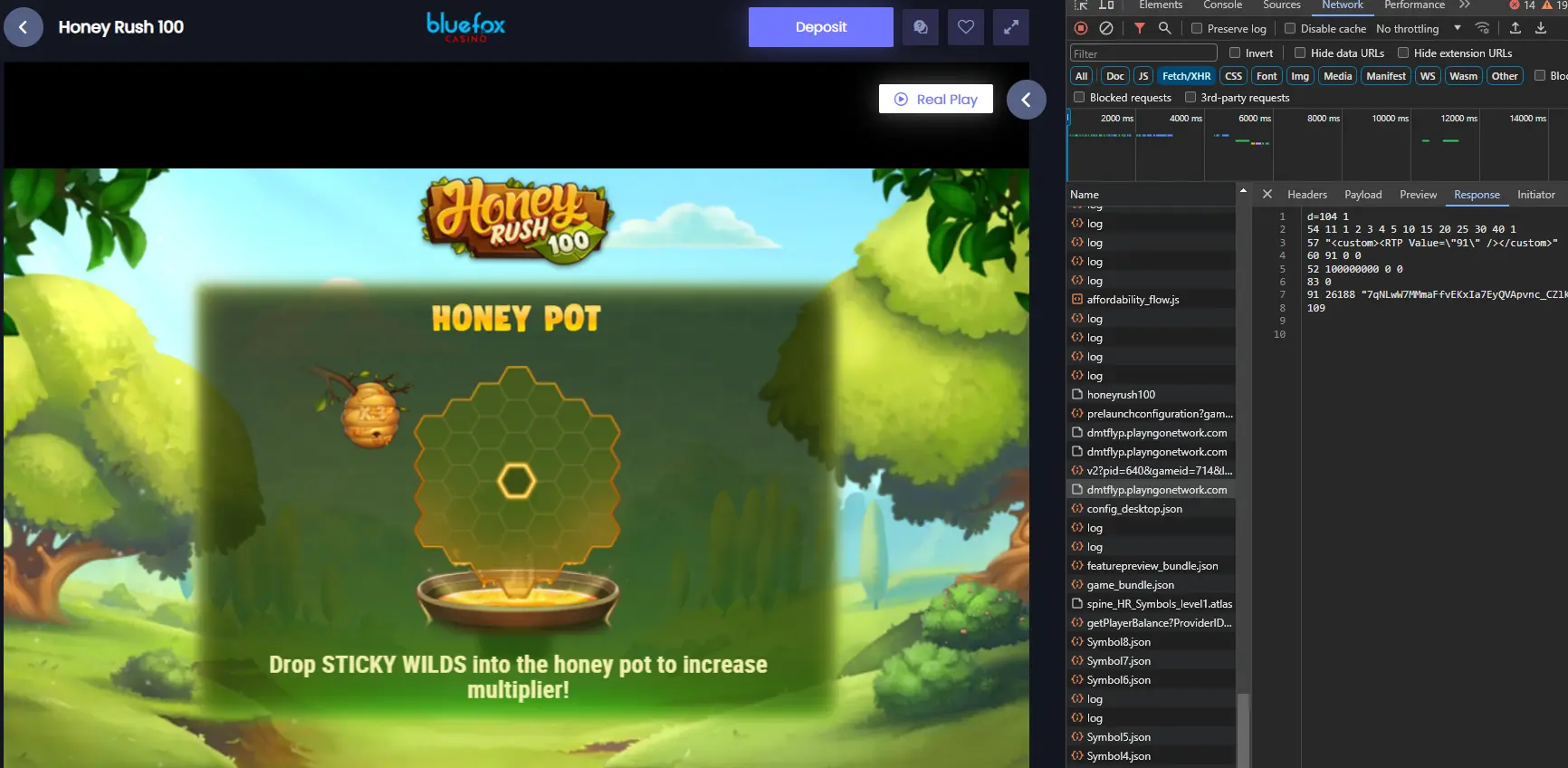Click the request list vertical scrollbar
This screenshot has width=1568, height=768.
pos(1243,730)
